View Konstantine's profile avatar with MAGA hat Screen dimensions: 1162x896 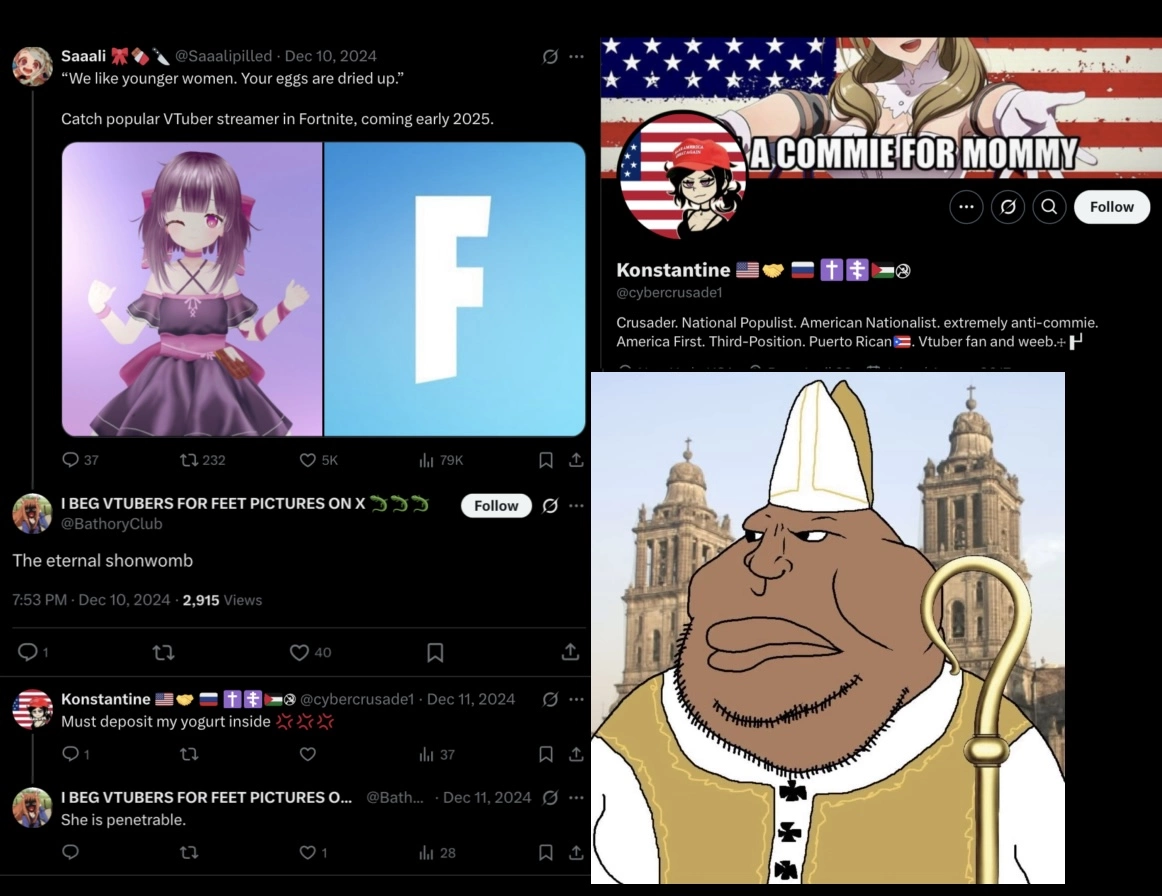coord(683,176)
